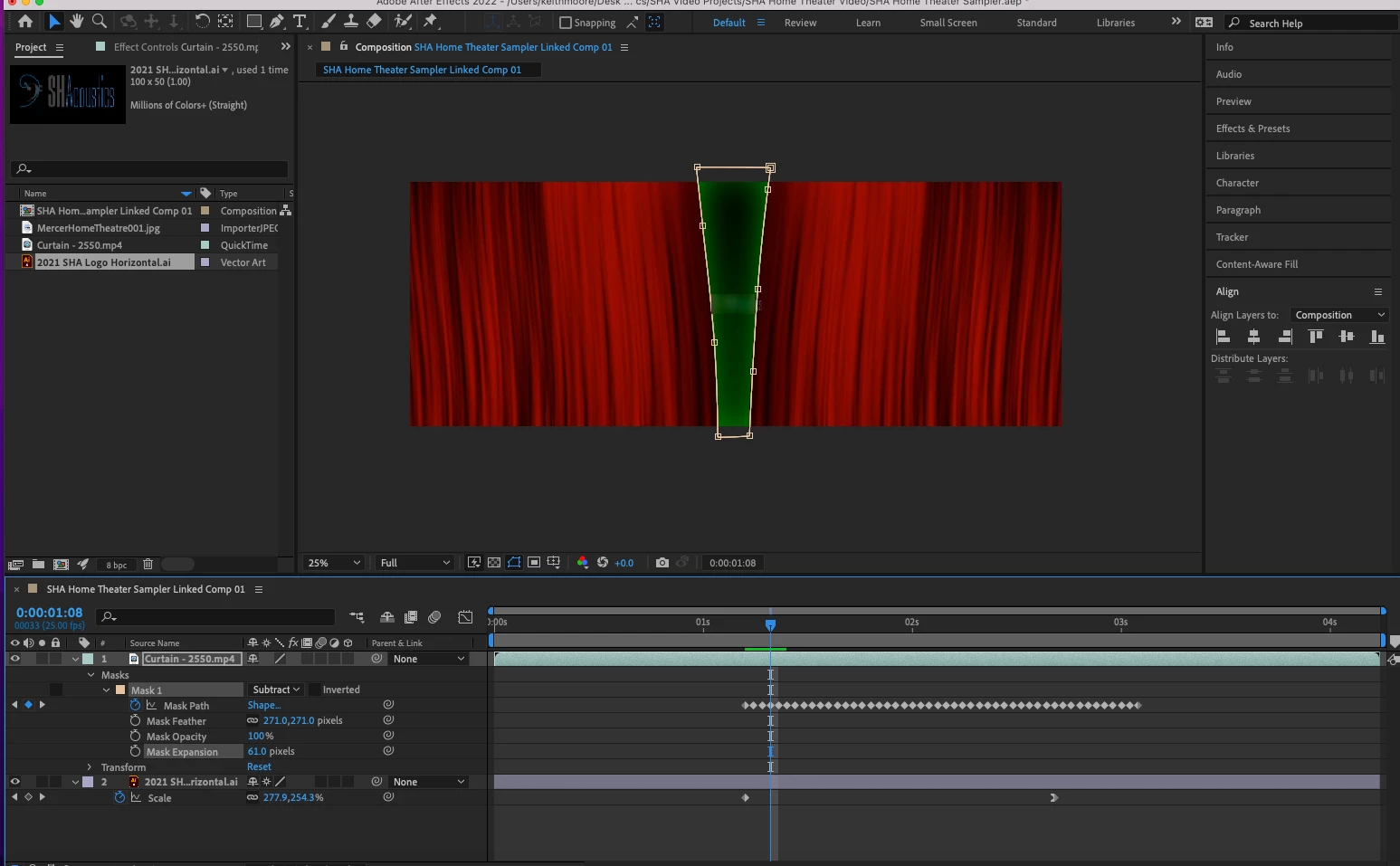This screenshot has width=1400, height=866.
Task: Open the Subtract mask mode dropdown
Action: click(276, 690)
